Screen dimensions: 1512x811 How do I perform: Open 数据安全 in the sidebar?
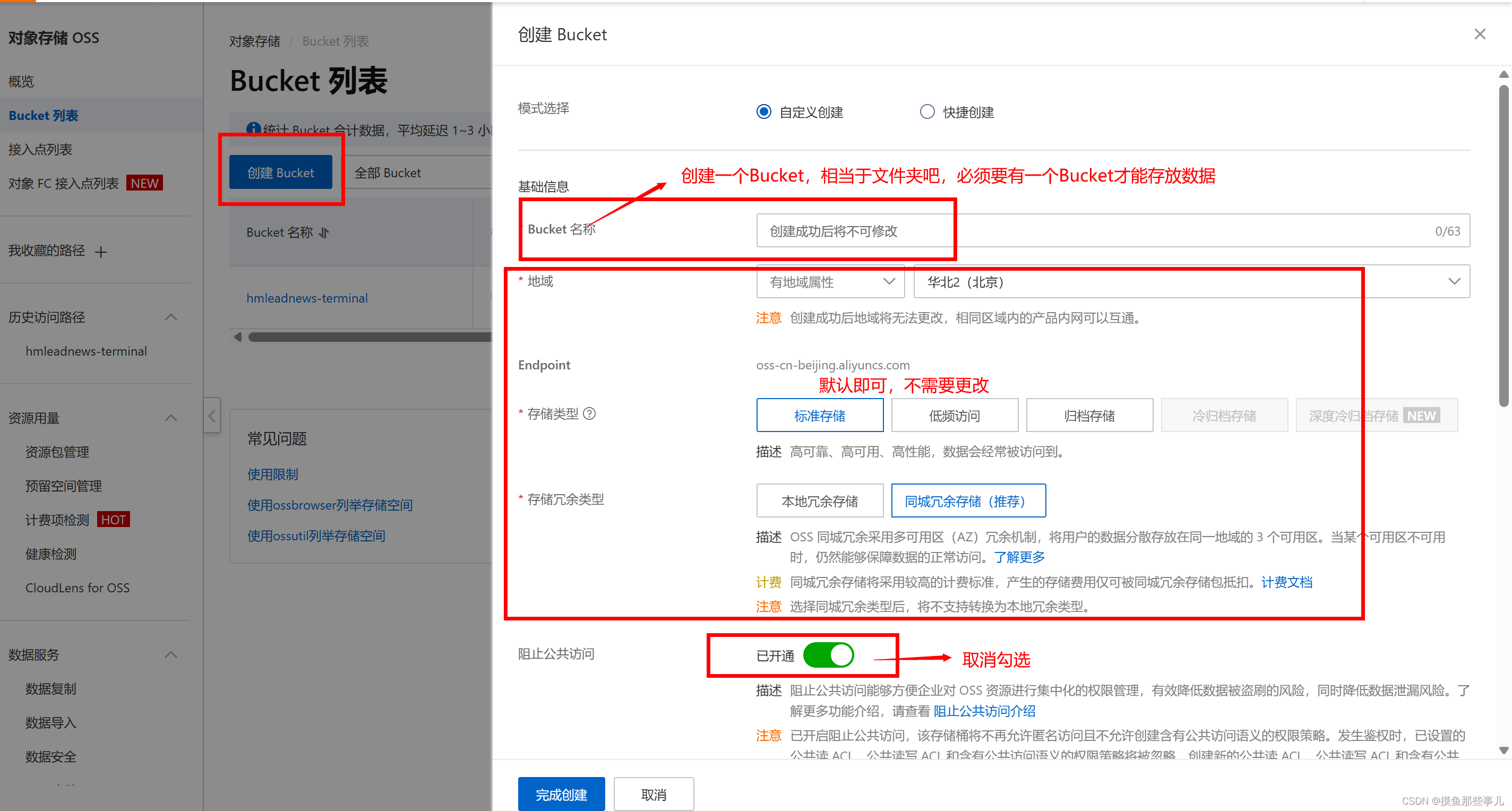50,756
